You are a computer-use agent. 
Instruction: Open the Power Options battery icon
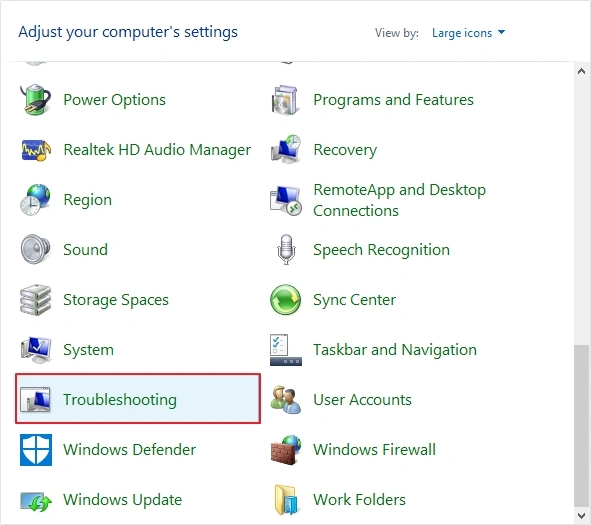click(35, 99)
